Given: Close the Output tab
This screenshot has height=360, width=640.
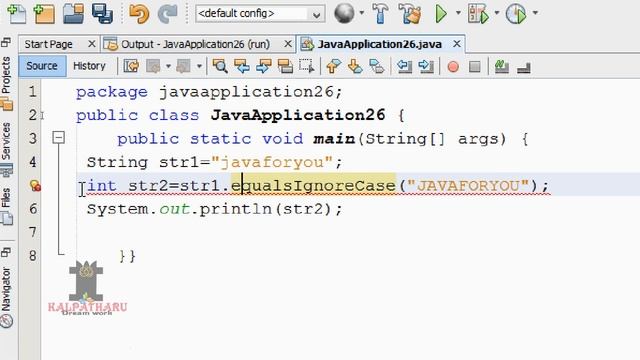Looking at the screenshot, I should pos(288,44).
